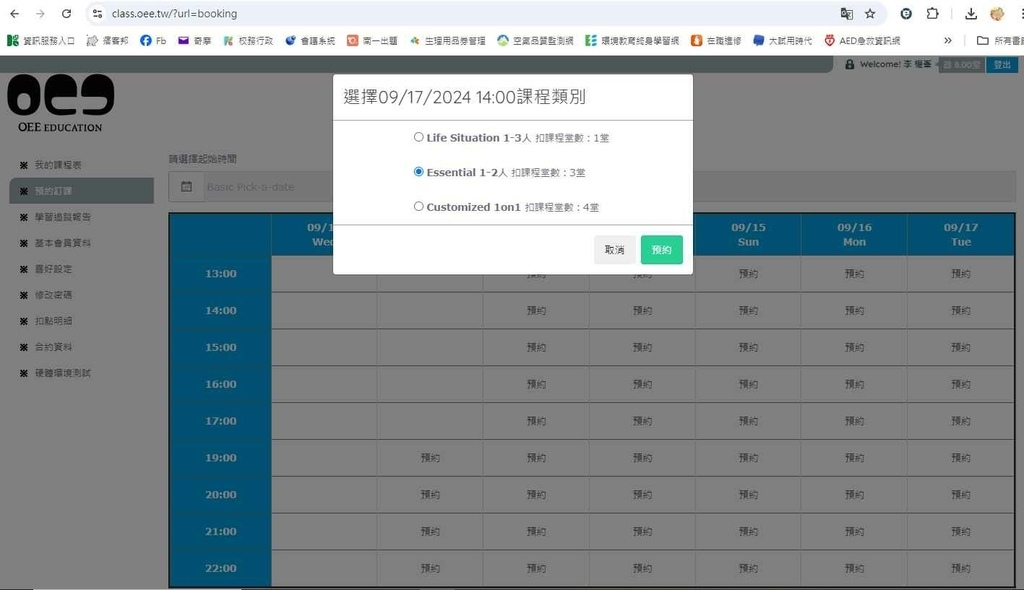
Task: Open 修改密碼 in the sidebar
Action: (53, 295)
